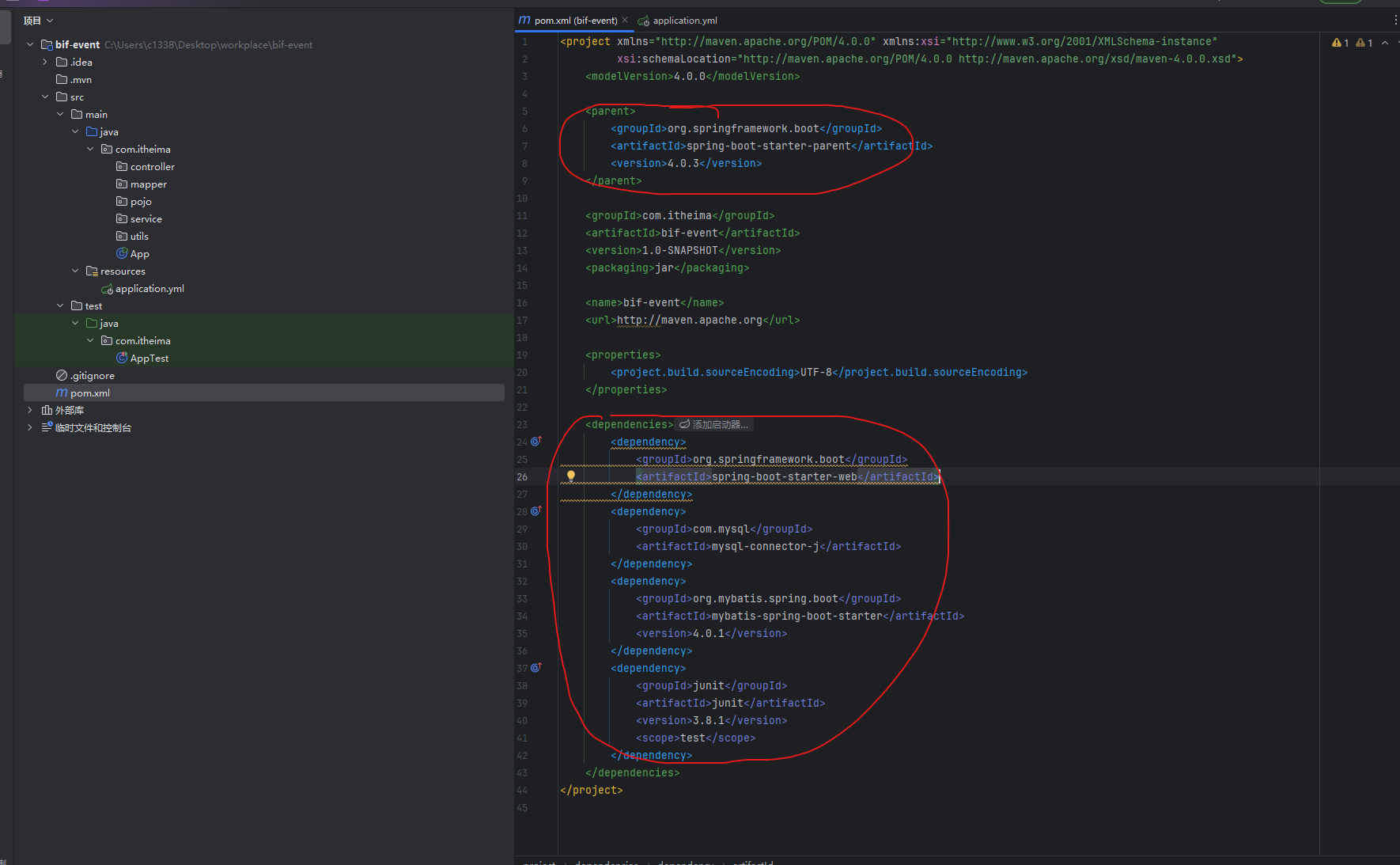1400x865 pixels.
Task: Click the mysql-connector-j artifactId text
Action: [x=766, y=547]
